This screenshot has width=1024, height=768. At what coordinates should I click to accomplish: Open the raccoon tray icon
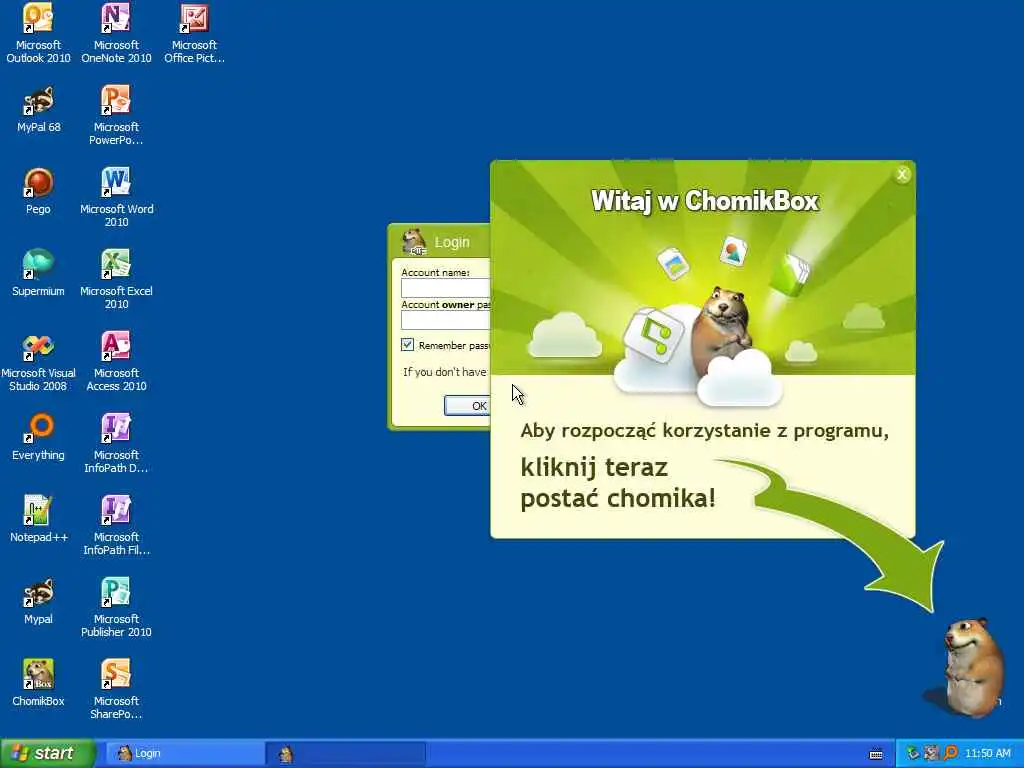[x=931, y=754]
